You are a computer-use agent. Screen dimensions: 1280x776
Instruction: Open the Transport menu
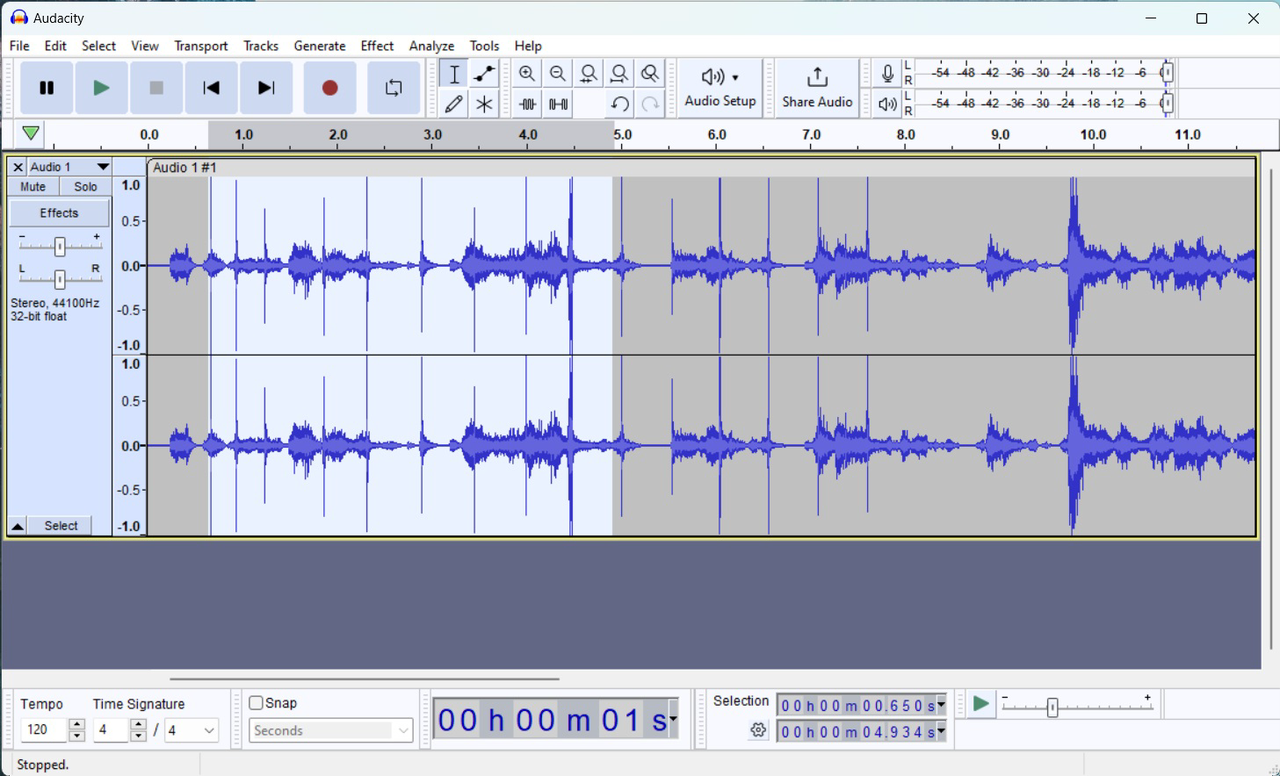click(x=200, y=46)
